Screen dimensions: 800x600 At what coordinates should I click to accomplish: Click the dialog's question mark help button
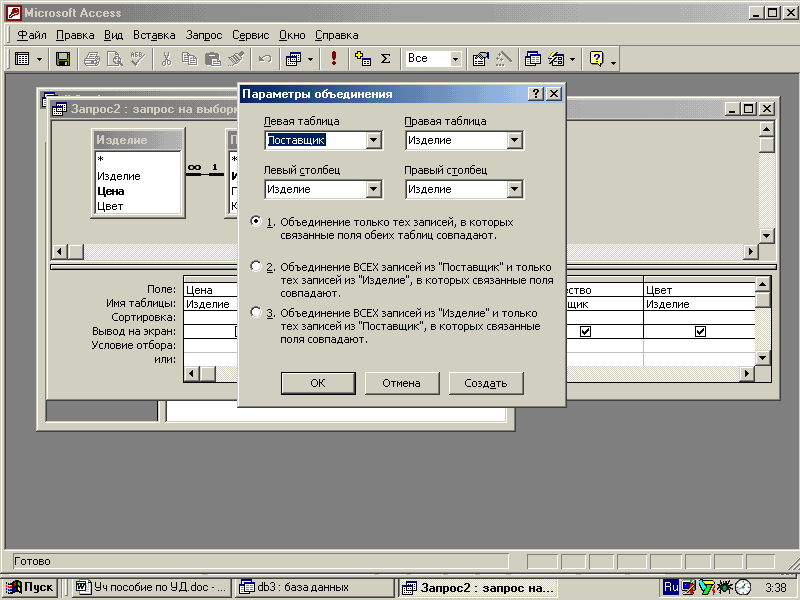535,94
